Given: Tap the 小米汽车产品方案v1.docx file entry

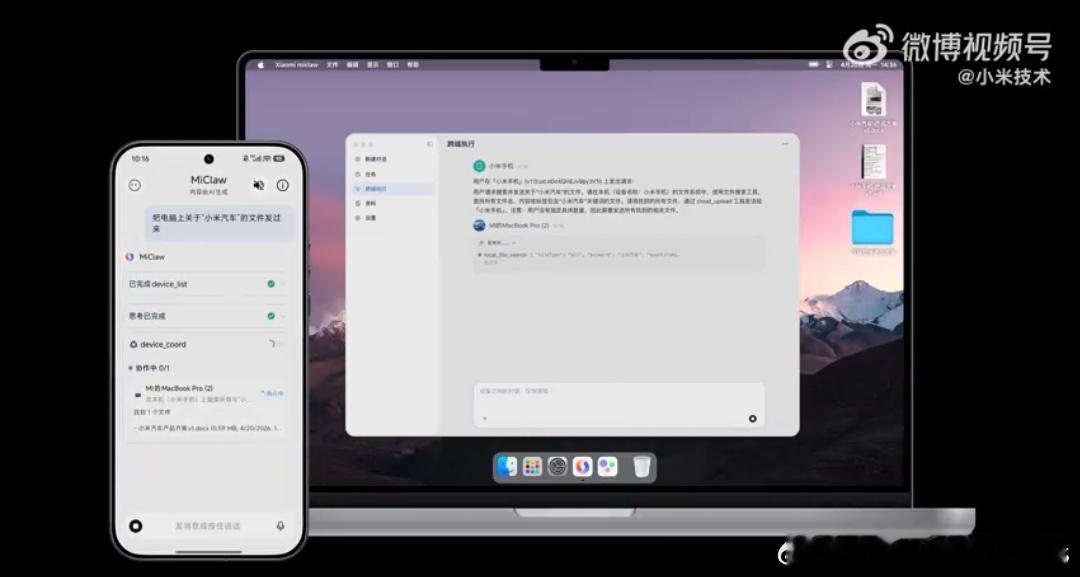Looking at the screenshot, I should tap(207, 428).
